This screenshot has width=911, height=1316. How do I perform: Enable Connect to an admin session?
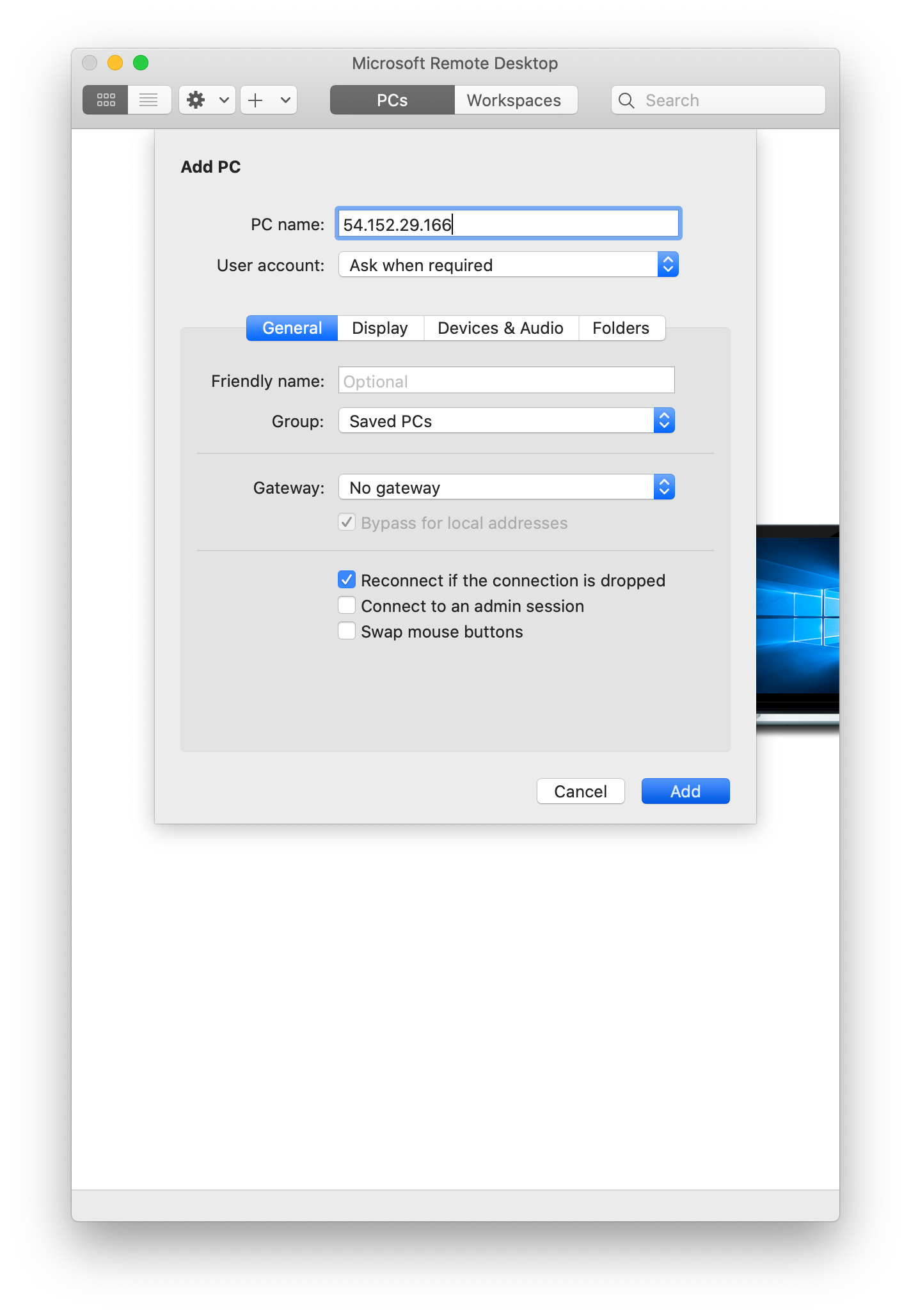coord(347,606)
